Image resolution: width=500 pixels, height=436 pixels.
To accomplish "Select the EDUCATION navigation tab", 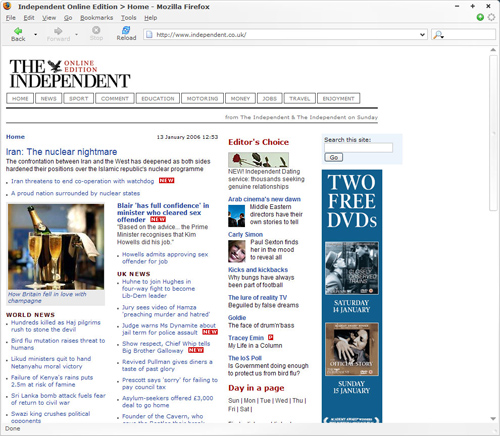I will coord(158,98).
